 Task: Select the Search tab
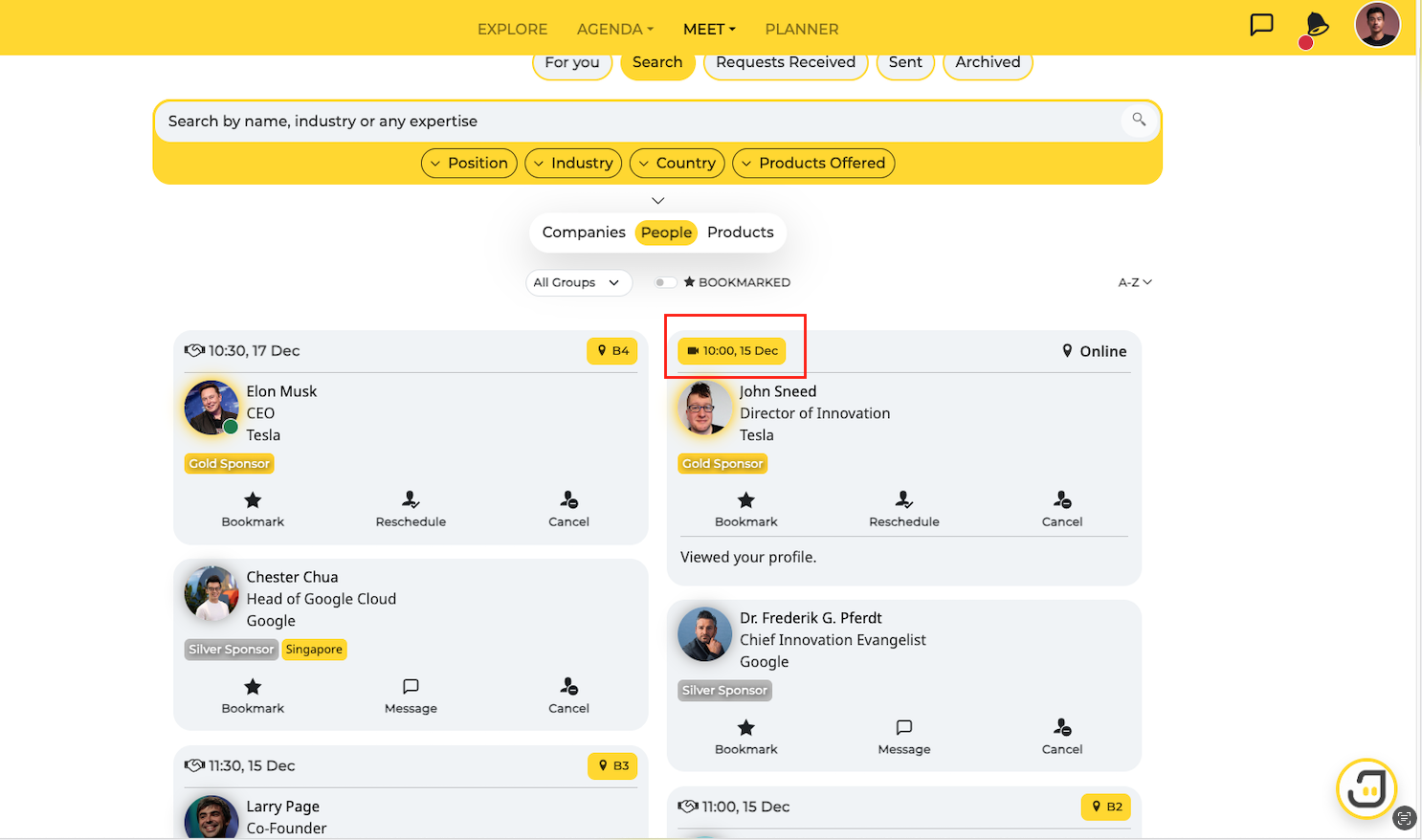657,63
